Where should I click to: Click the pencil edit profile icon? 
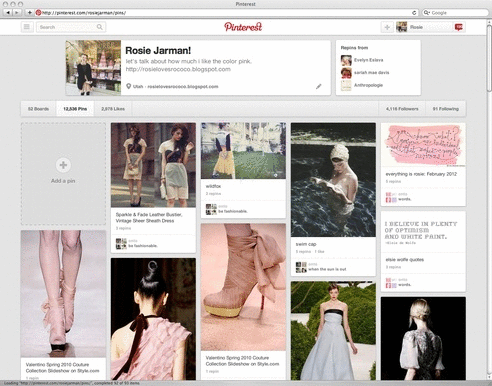[x=319, y=86]
